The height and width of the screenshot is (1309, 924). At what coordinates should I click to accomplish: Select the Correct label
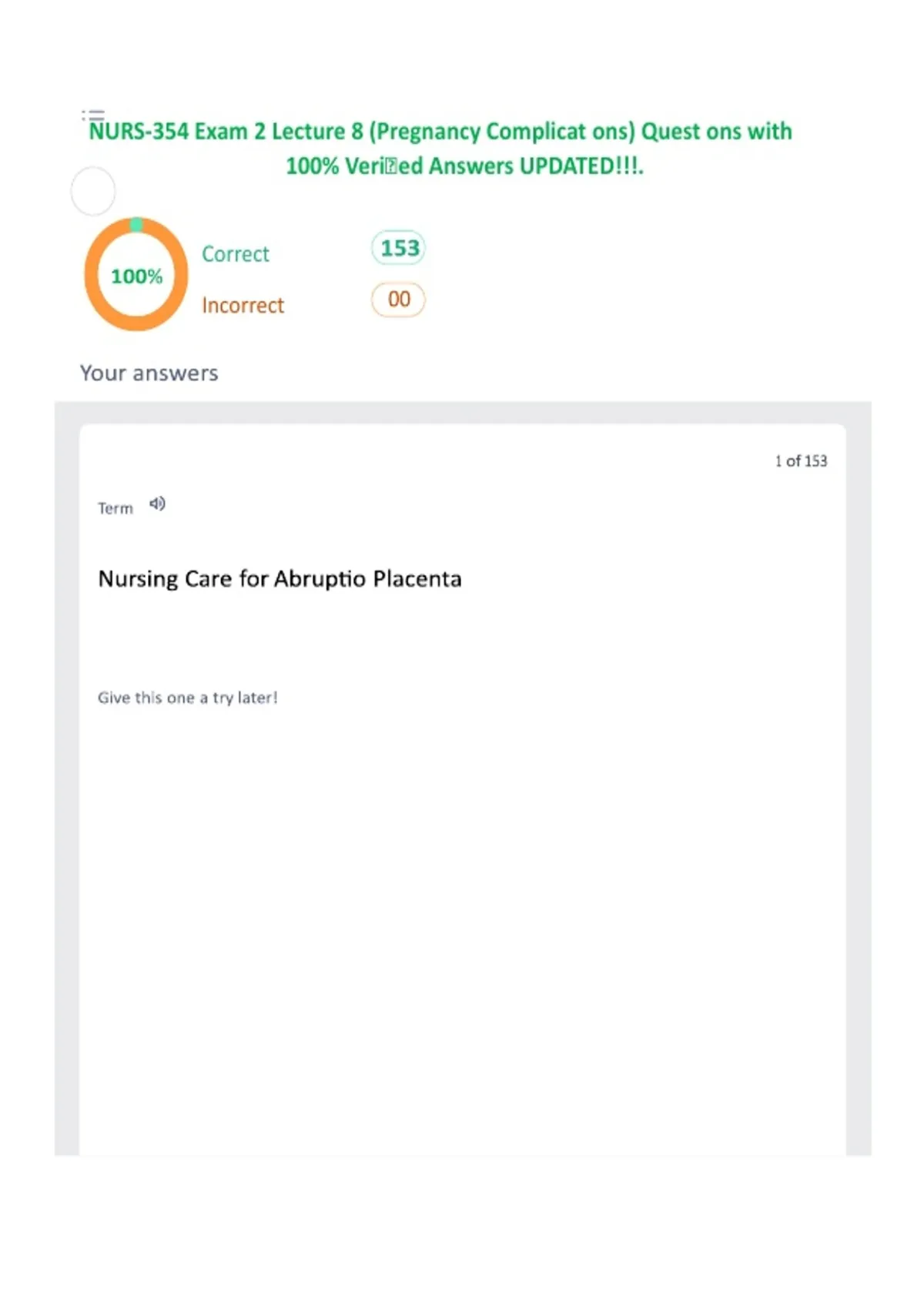(x=236, y=253)
